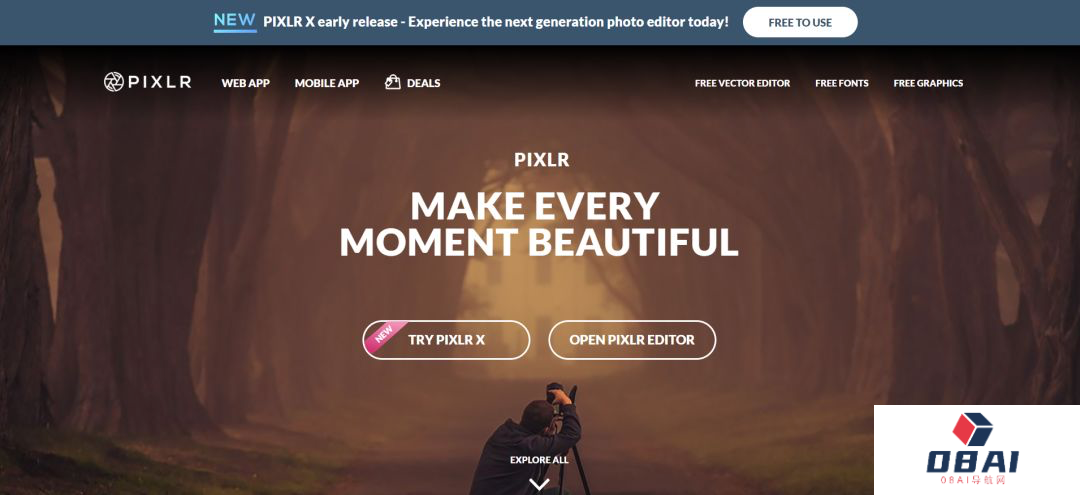
Task: Launch Try Pixlr X button
Action: pos(446,339)
